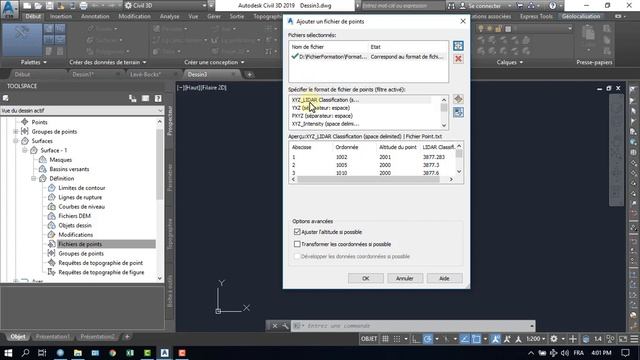Collapse the 'Surface - 1' tree node
This screenshot has height=360, width=640.
(24, 150)
